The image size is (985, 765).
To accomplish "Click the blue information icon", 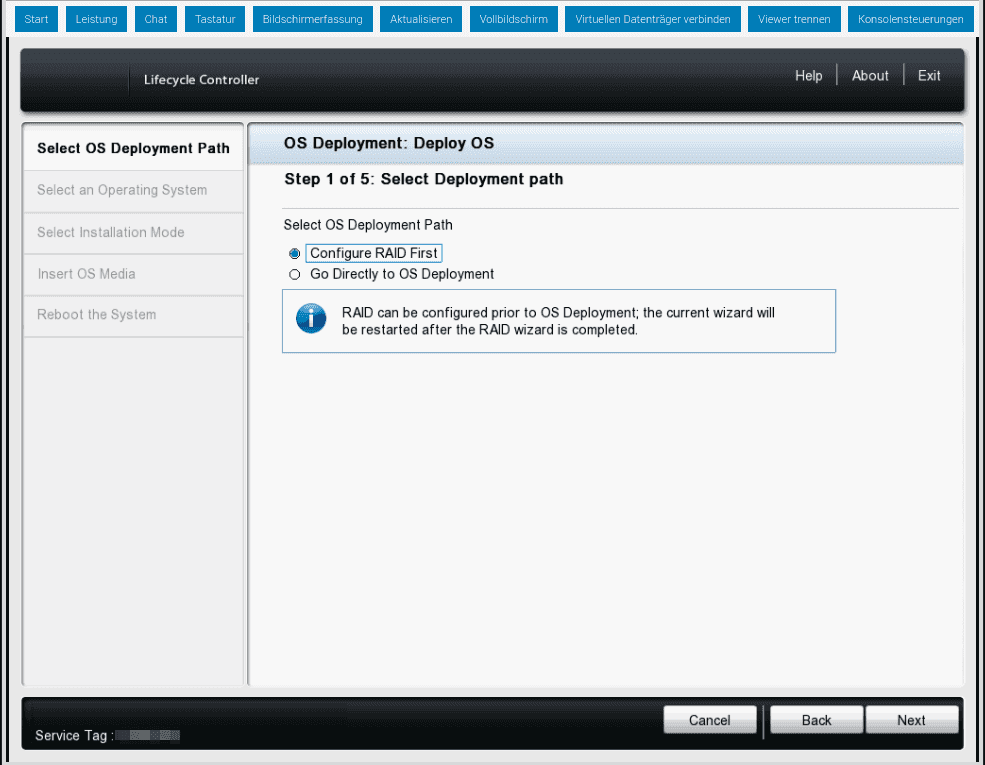I will [311, 318].
